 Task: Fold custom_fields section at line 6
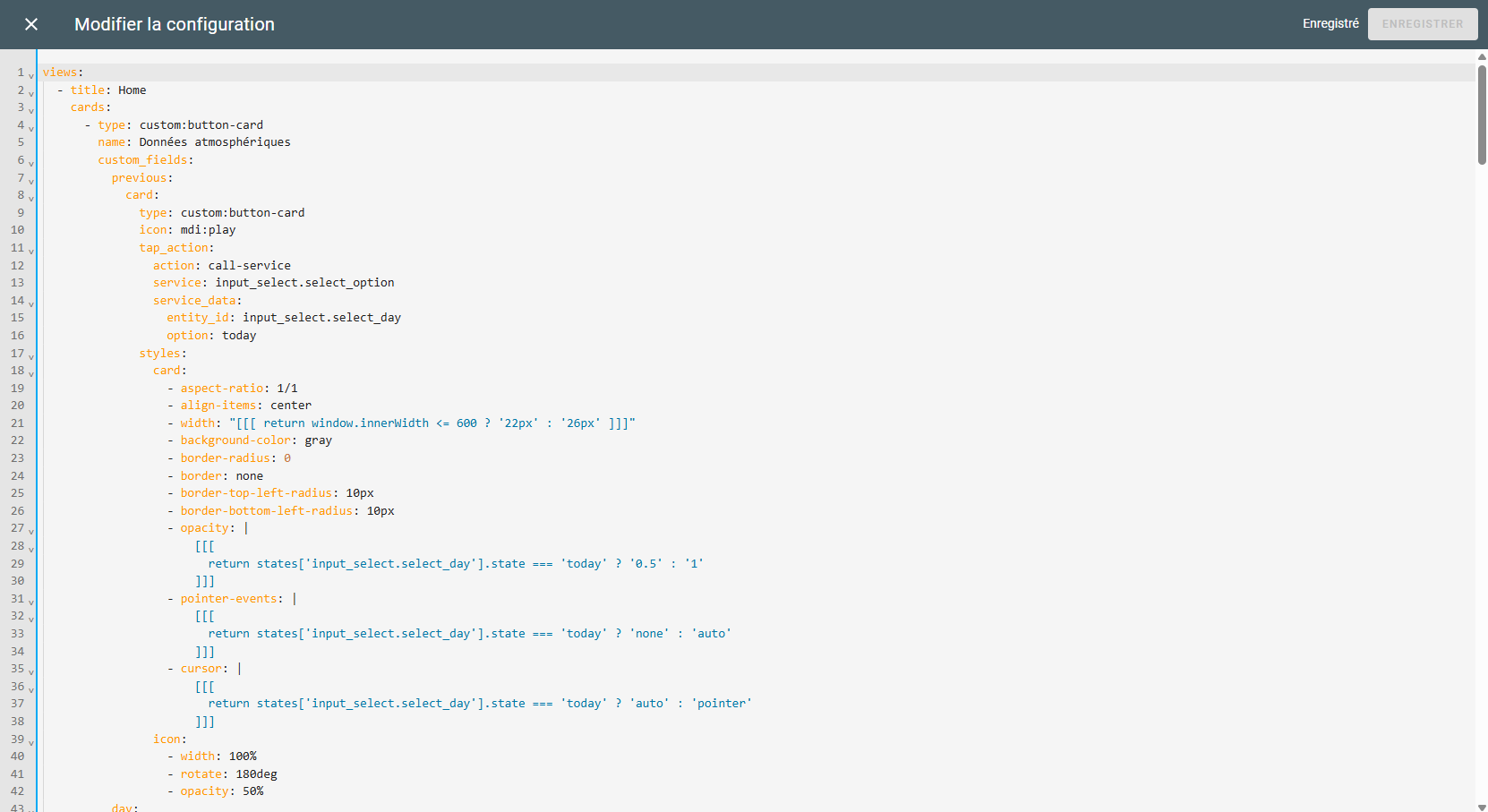[31, 163]
